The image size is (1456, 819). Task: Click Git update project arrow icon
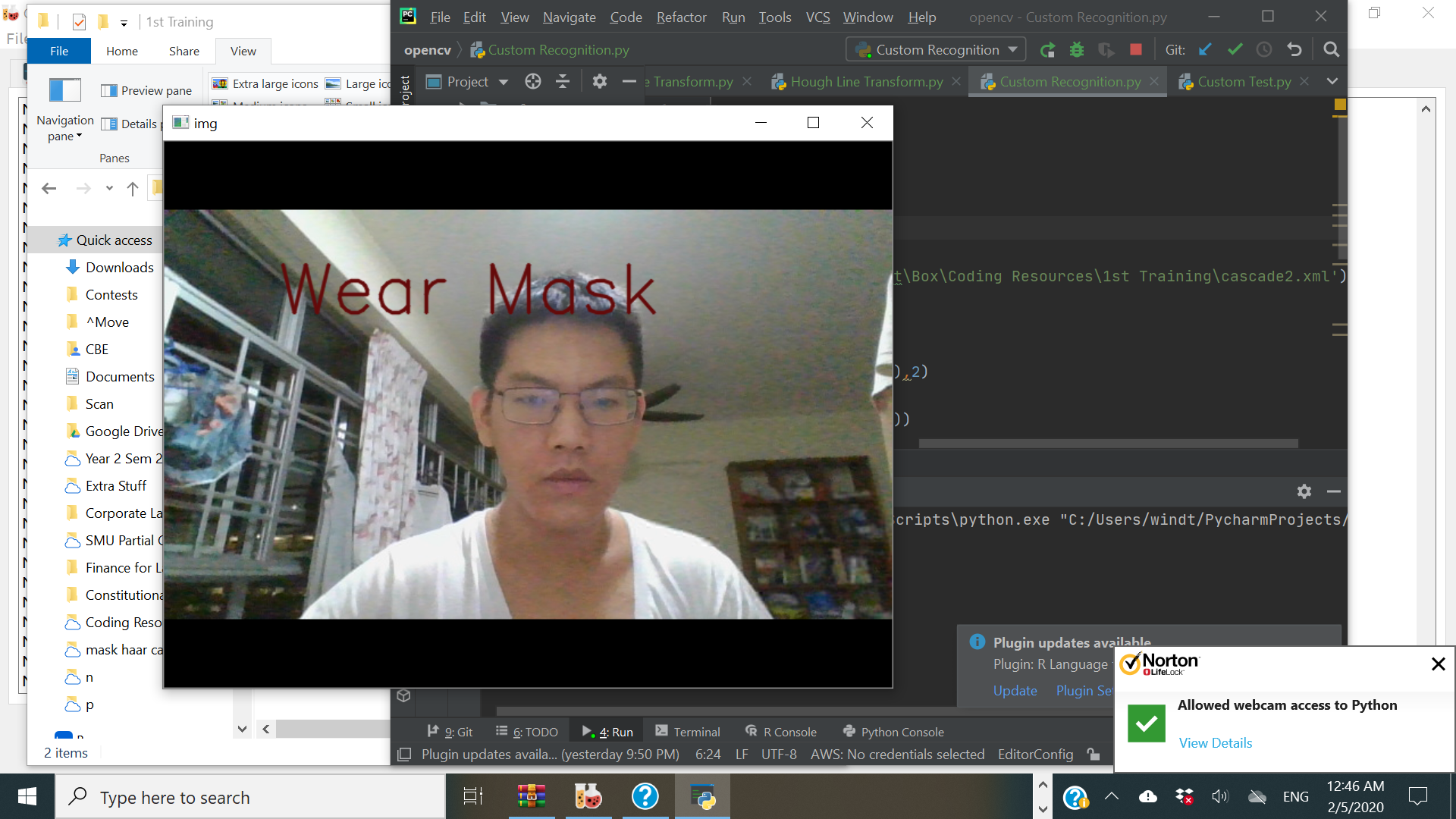pyautogui.click(x=1205, y=50)
